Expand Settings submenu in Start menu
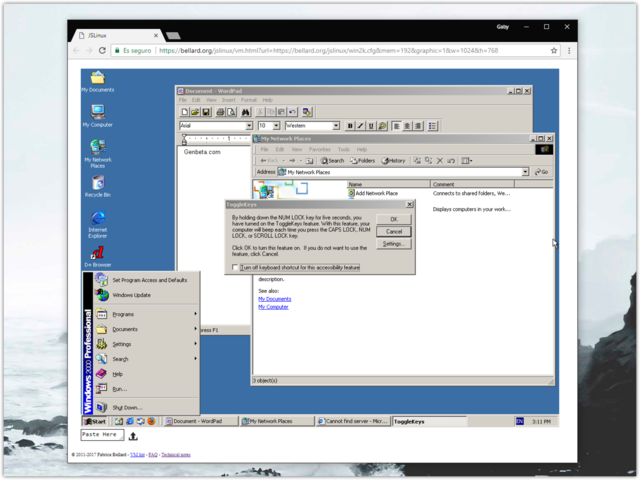The image size is (640, 480). [147, 344]
